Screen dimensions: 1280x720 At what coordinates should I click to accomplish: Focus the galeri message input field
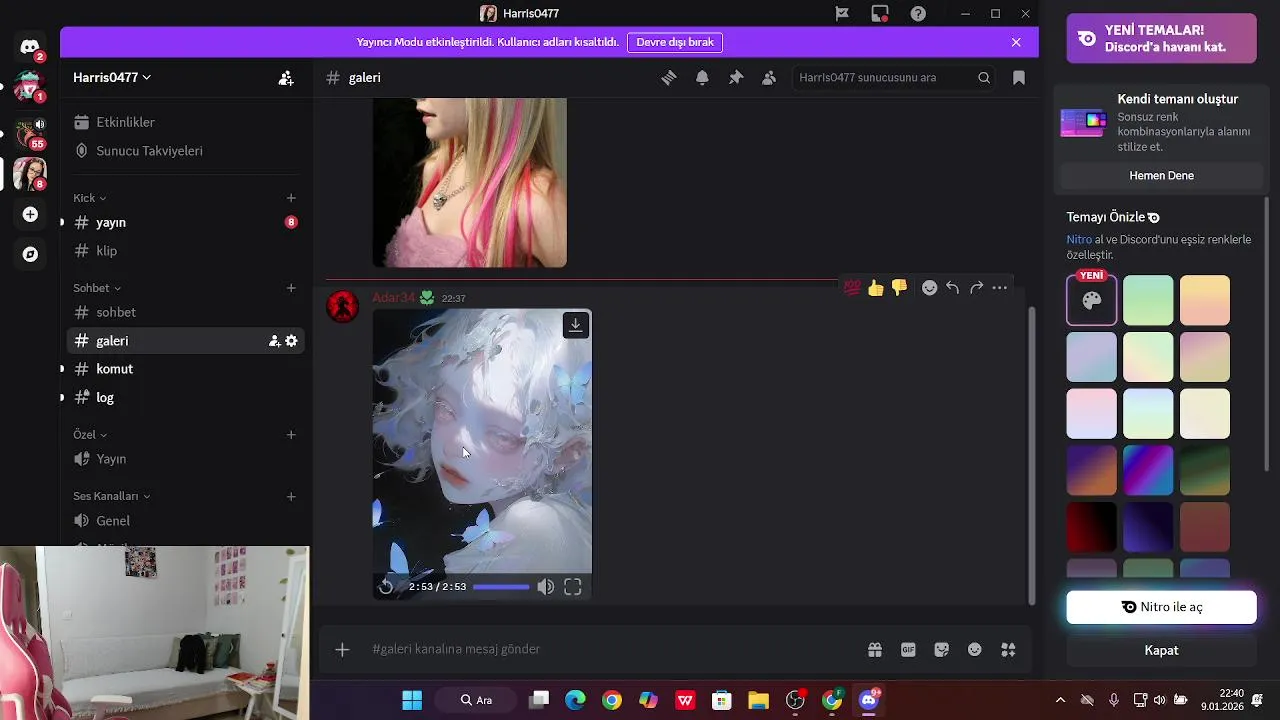610,650
